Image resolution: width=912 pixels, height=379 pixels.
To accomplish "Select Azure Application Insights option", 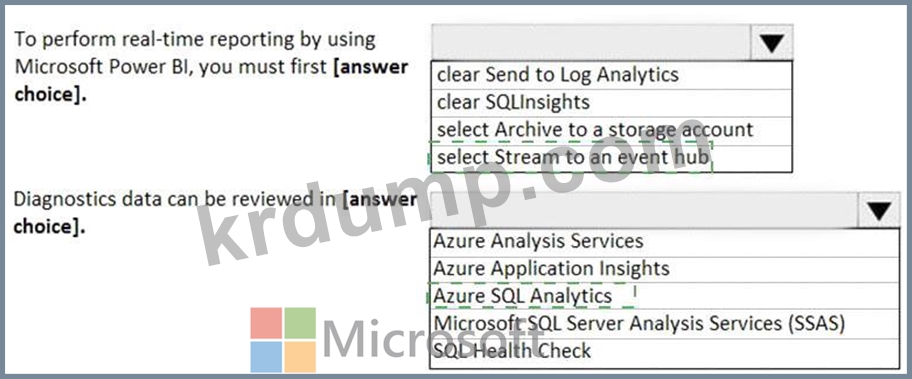I will pos(664,269).
